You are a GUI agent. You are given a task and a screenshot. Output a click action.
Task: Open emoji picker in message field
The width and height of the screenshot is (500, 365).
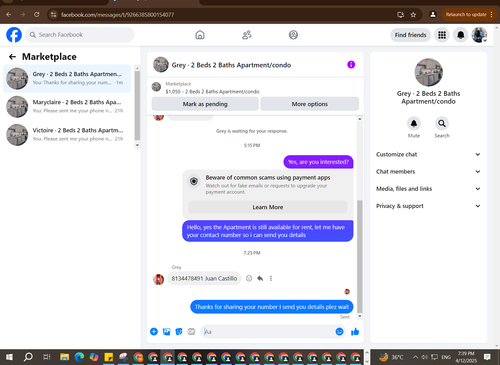(x=339, y=332)
